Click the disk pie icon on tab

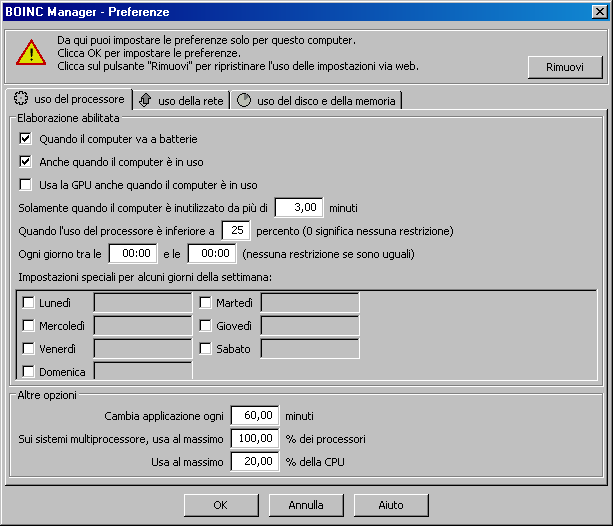[244, 100]
